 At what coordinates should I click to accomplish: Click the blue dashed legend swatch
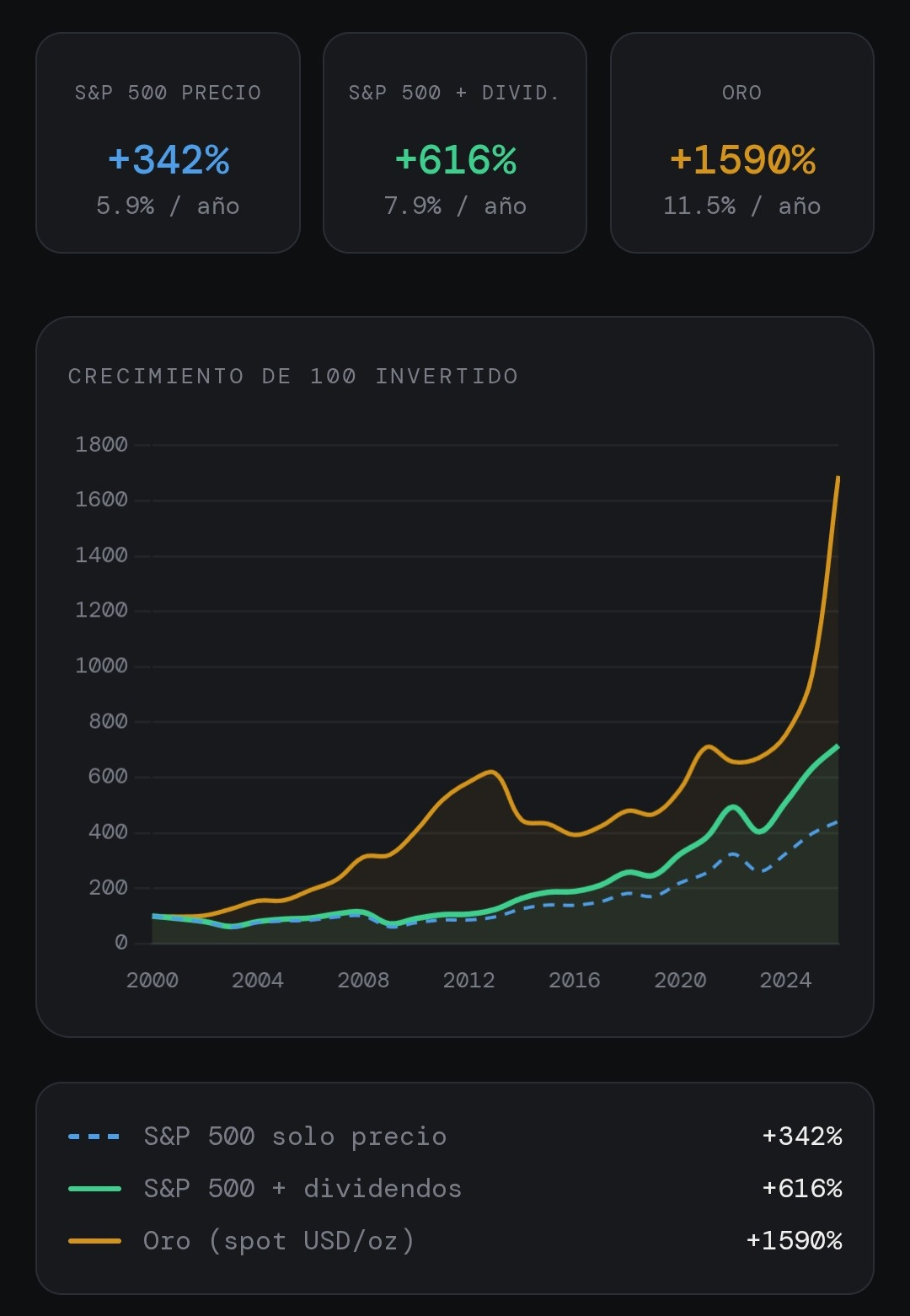[94, 1137]
